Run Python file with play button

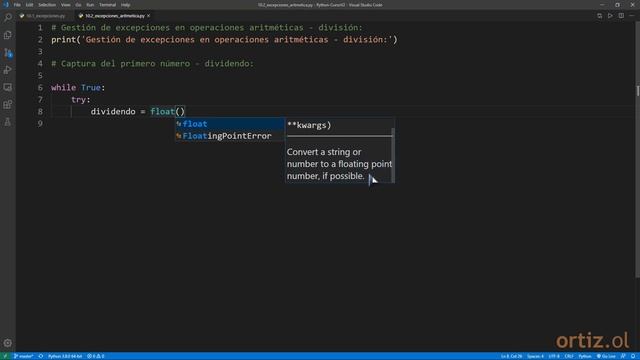[610, 16]
